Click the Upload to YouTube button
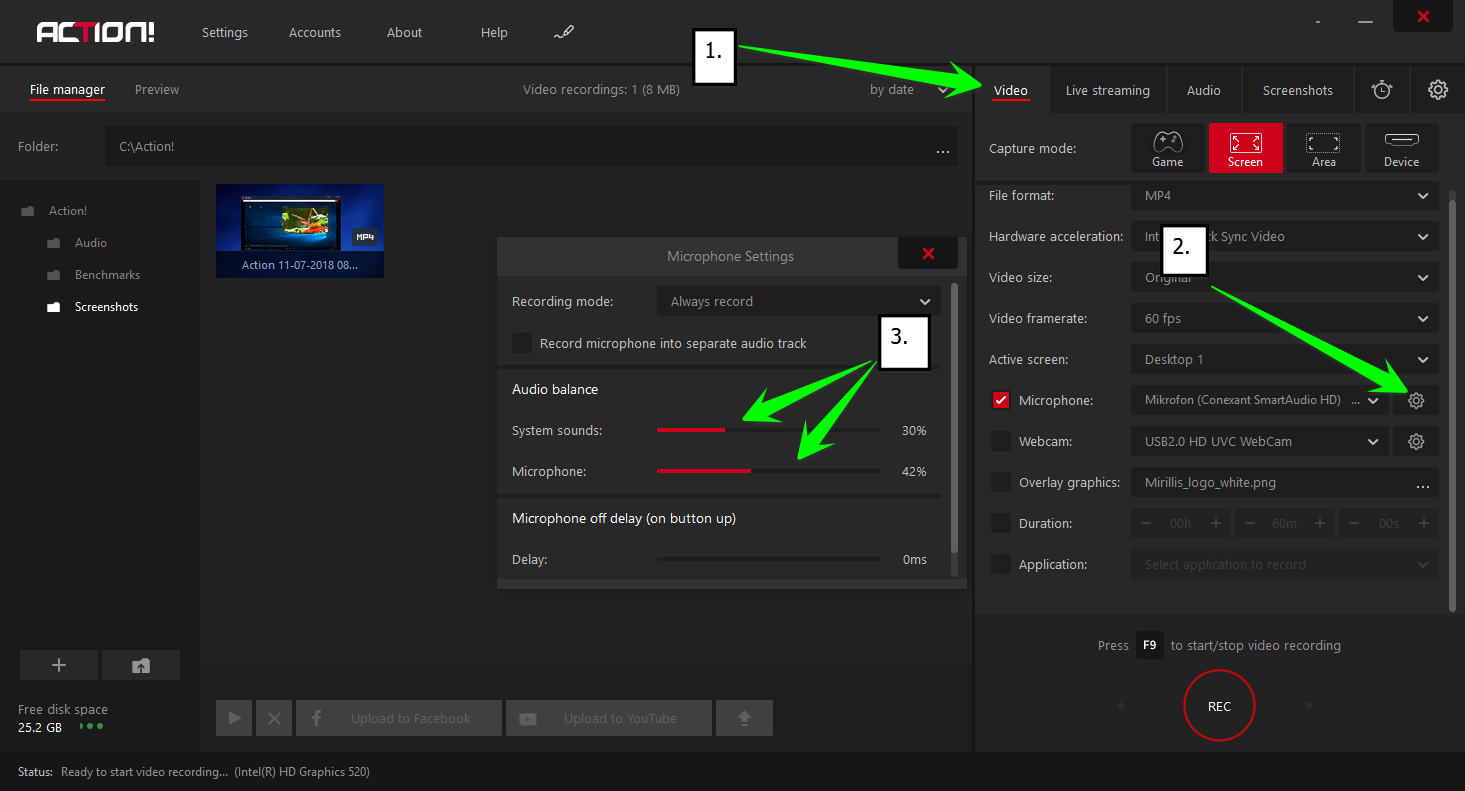 [x=609, y=718]
